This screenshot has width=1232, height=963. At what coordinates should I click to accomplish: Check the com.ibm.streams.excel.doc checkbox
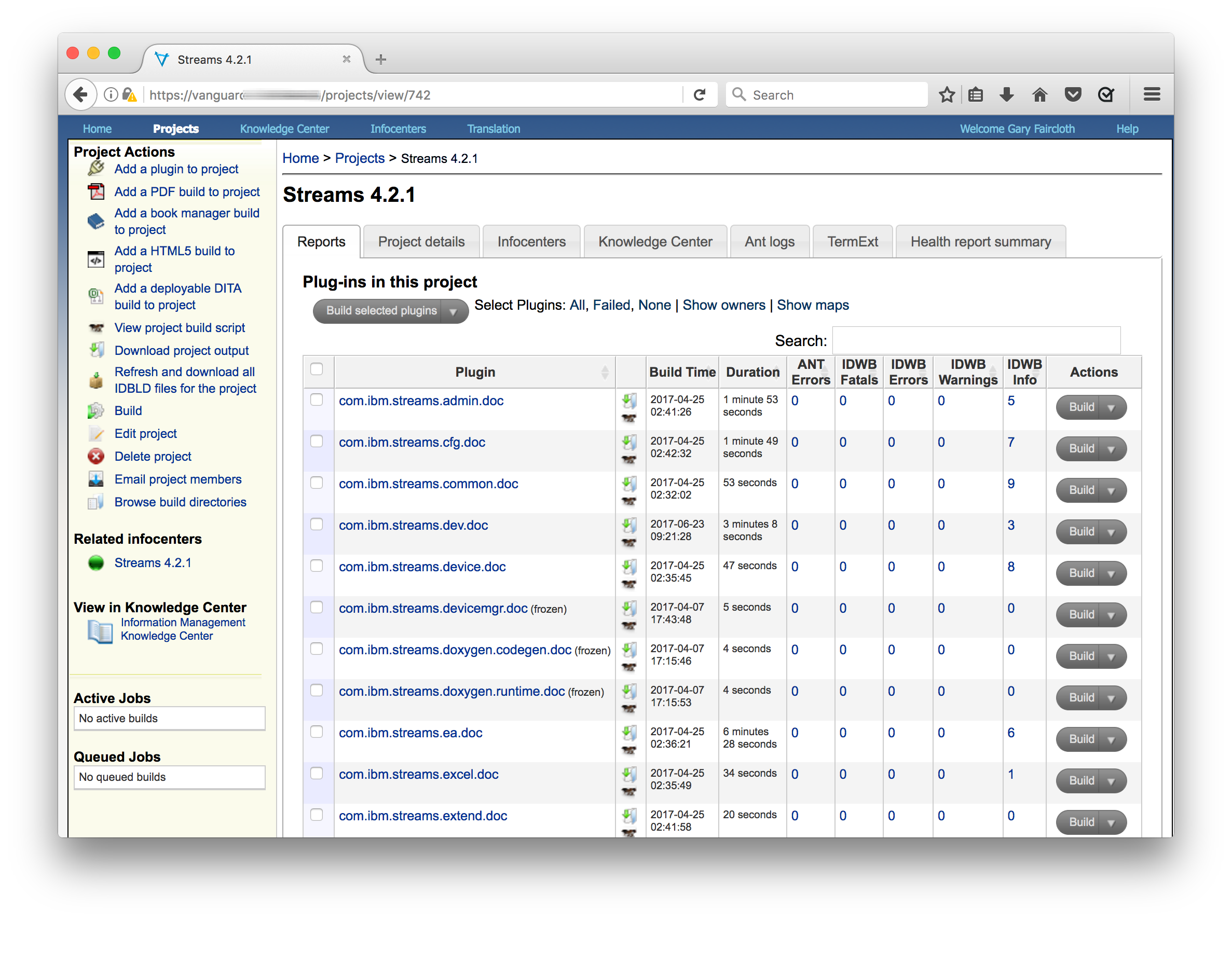click(x=317, y=774)
